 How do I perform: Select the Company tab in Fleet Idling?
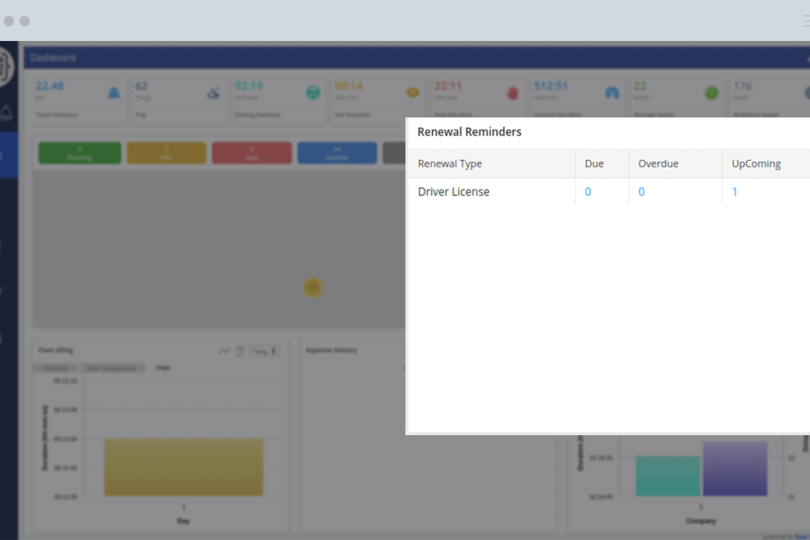click(x=56, y=368)
